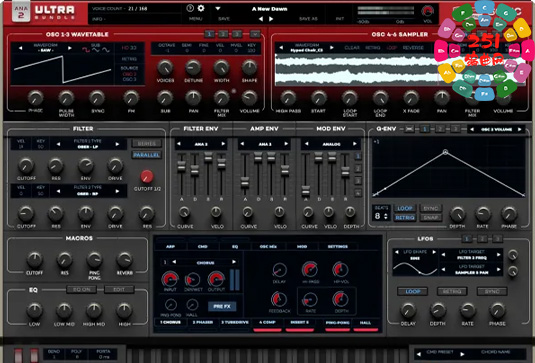
Task: Click the EQ LOW MID knob
Action: coord(64,310)
